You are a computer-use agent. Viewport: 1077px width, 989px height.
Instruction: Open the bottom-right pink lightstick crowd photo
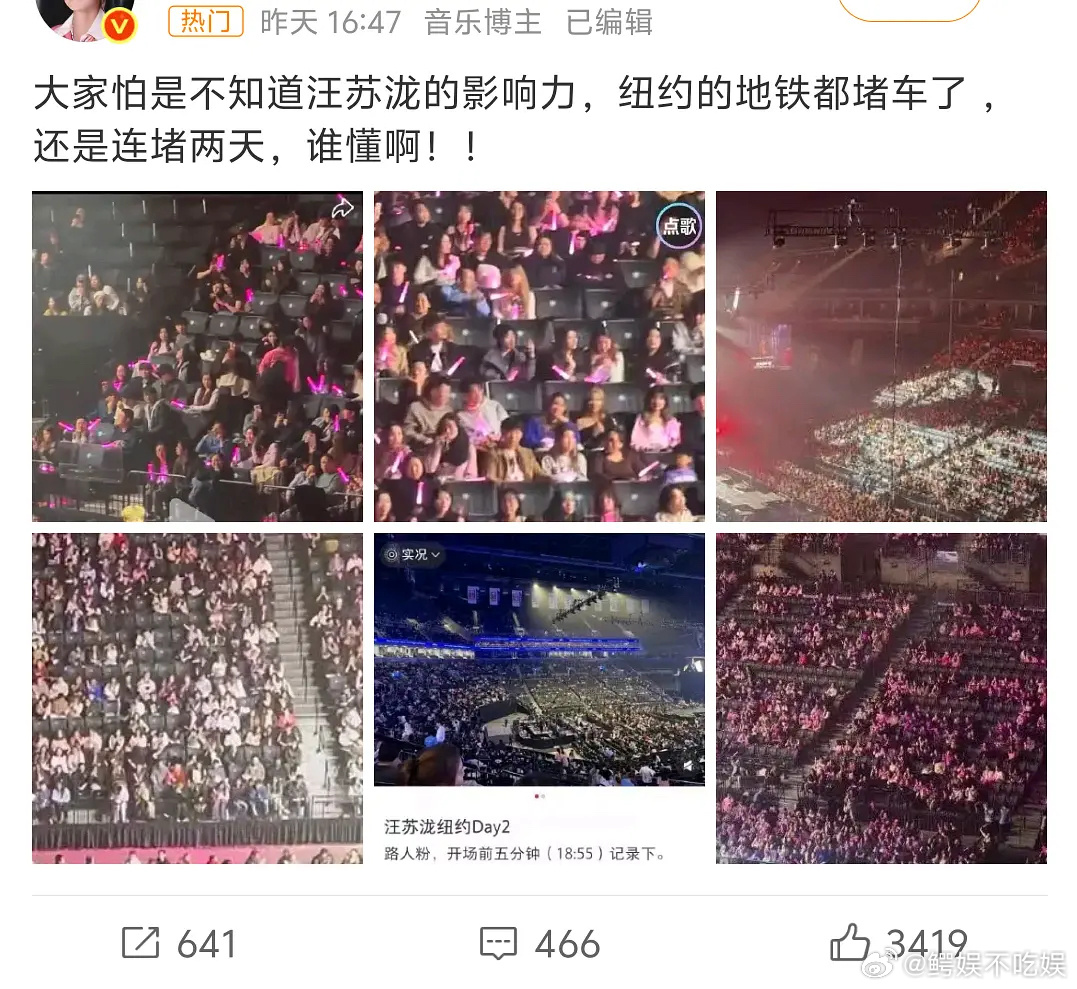click(x=881, y=698)
